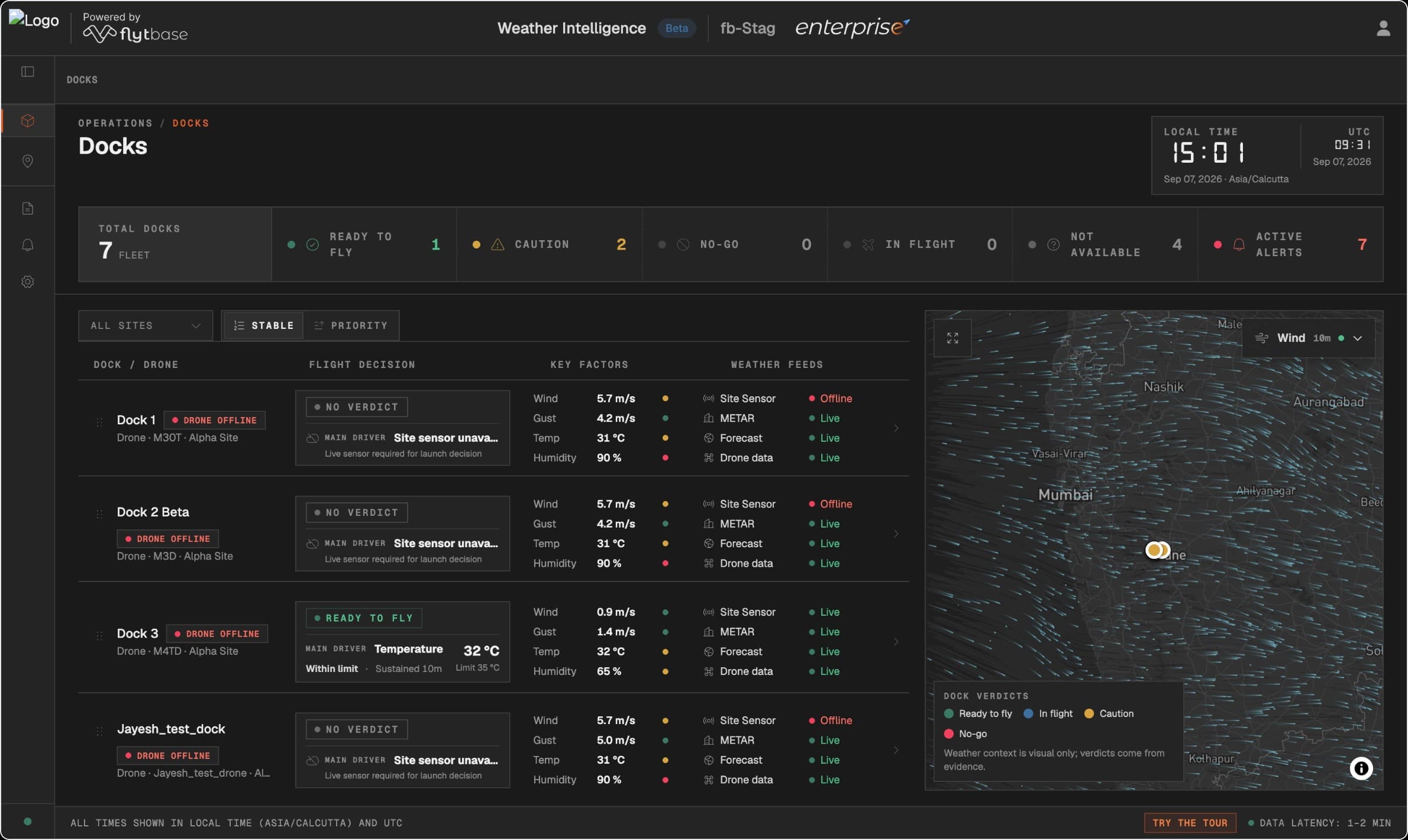Click the Active Alerts bell icon
Viewport: 1408px width, 840px height.
[1239, 244]
